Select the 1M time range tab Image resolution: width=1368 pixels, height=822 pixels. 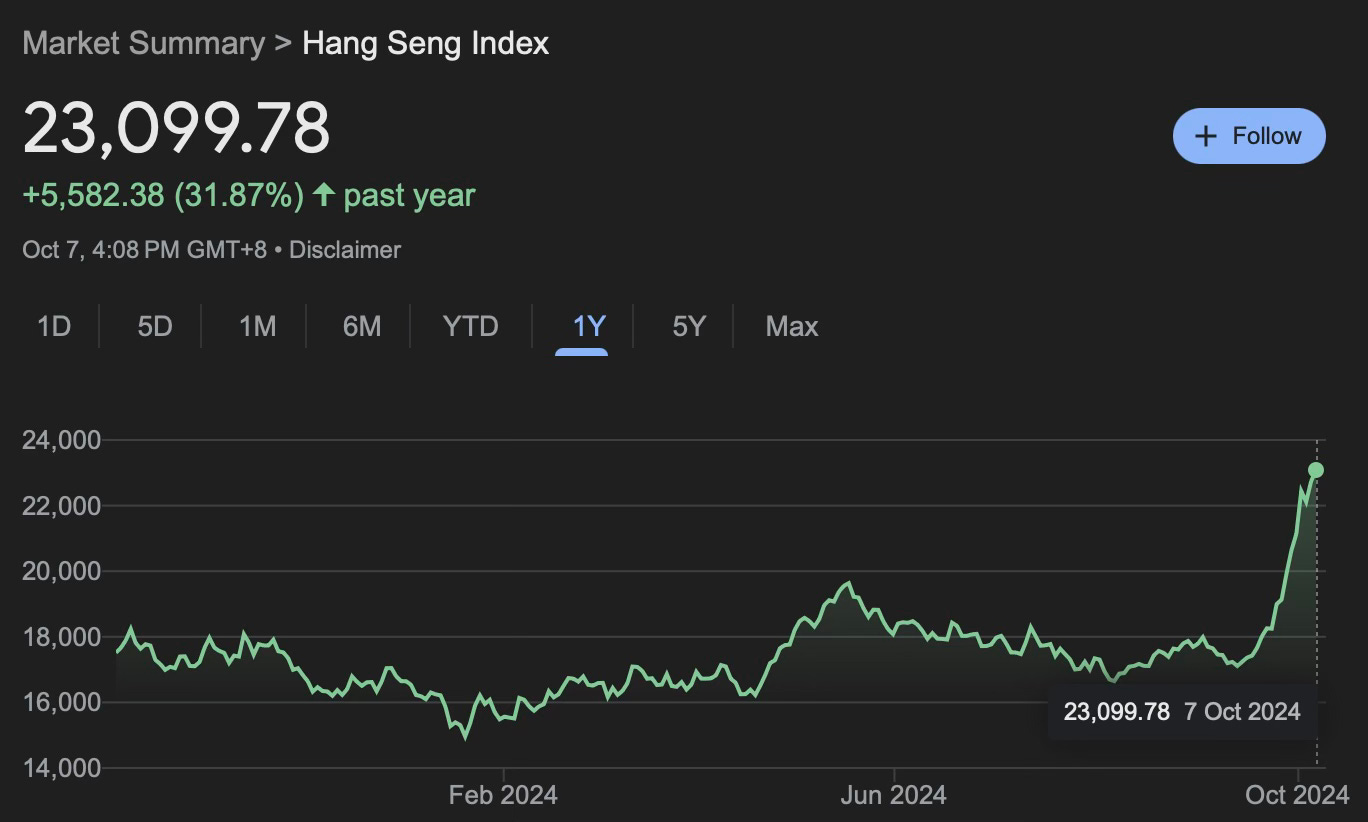[257, 326]
